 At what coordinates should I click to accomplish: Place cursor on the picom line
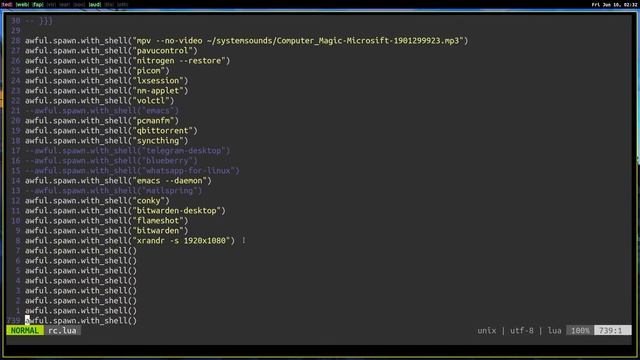pyautogui.click(x=97, y=71)
